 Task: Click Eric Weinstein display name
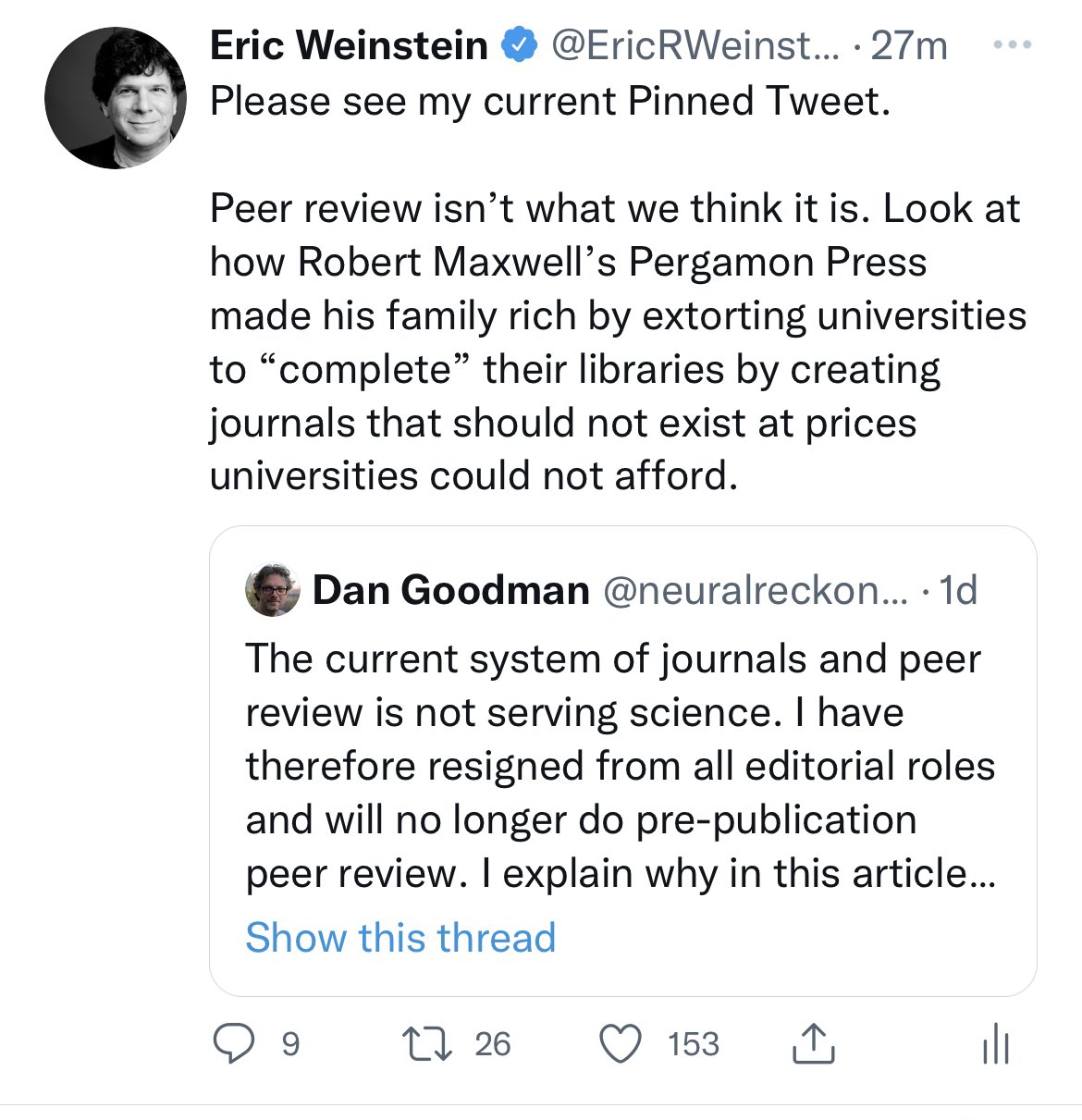[x=350, y=45]
